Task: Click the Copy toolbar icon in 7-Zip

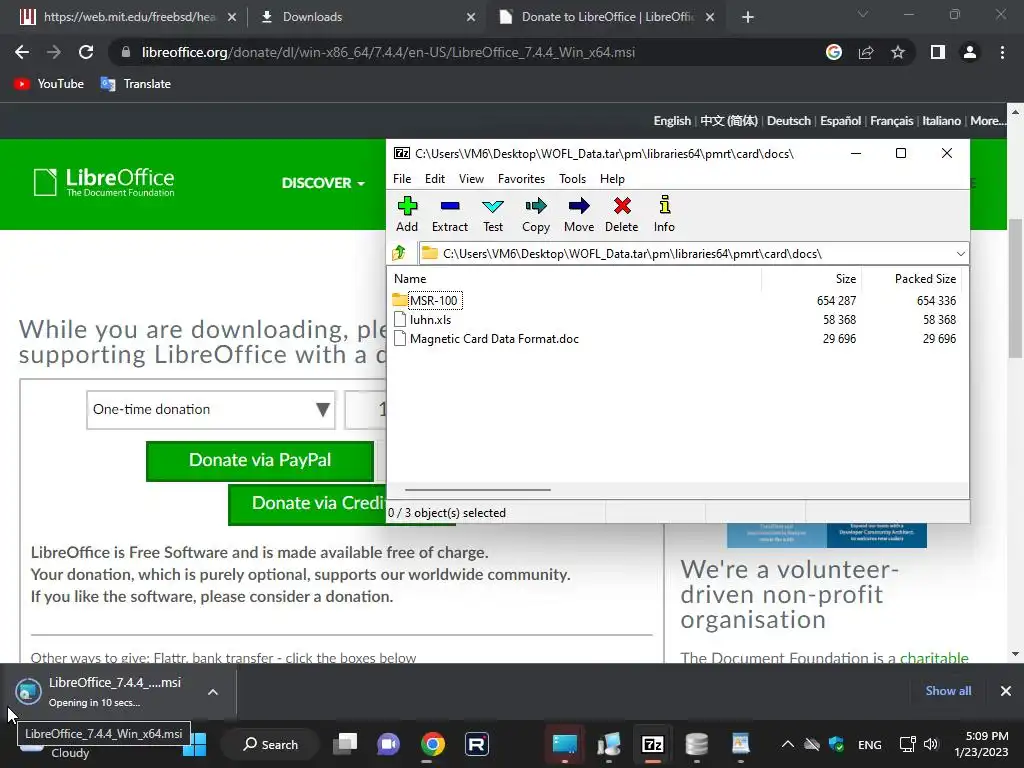Action: click(536, 214)
